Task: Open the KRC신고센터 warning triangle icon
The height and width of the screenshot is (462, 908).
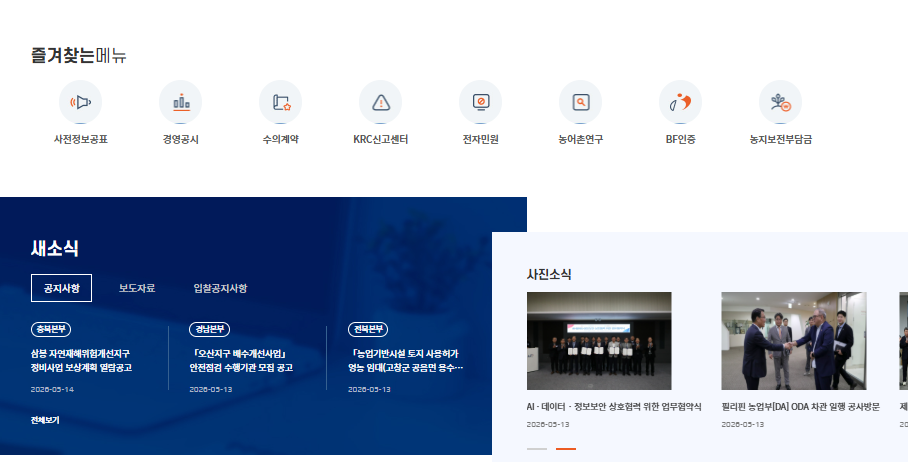Action: click(x=380, y=102)
